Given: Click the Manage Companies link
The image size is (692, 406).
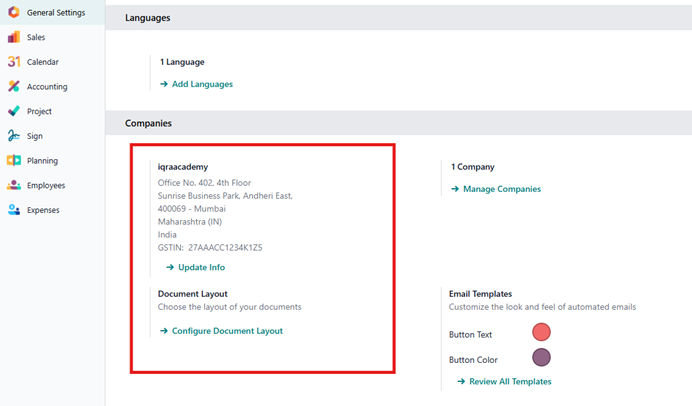Looking at the screenshot, I should point(501,189).
